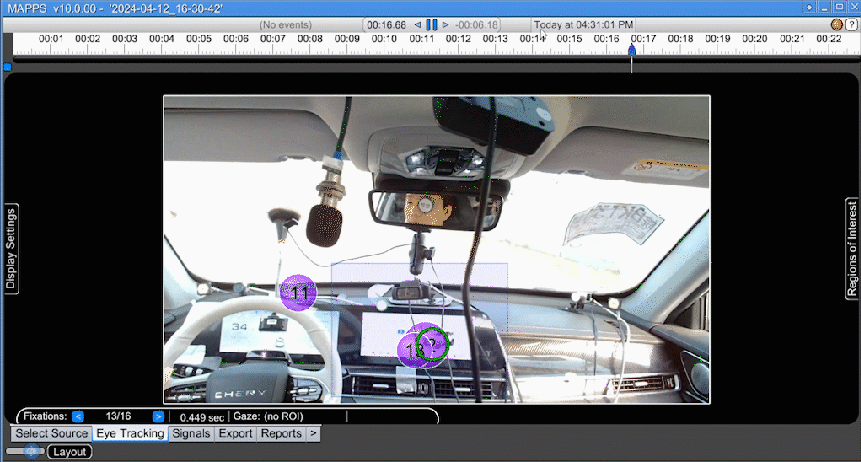Step forward one frame arrow

444,24
